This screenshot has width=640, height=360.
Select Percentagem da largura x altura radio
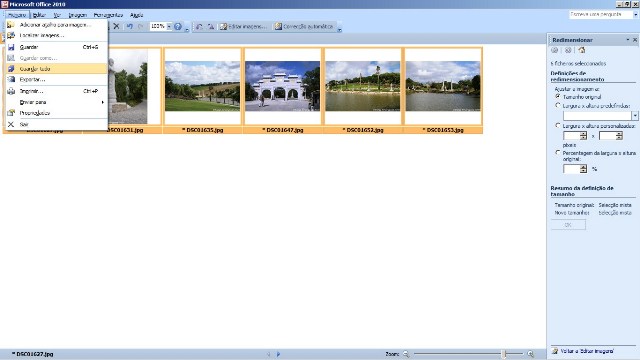558,152
